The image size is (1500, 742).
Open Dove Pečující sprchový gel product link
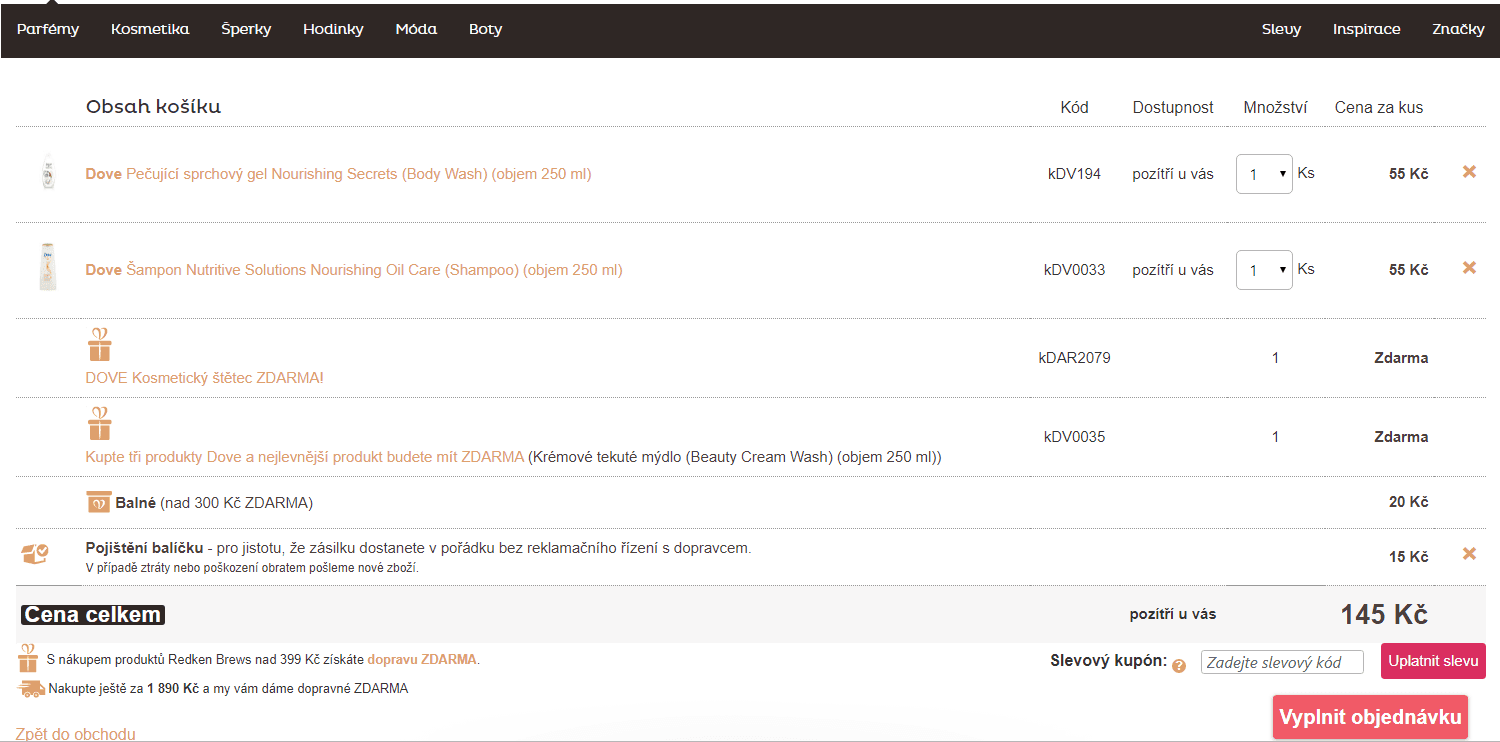point(338,174)
